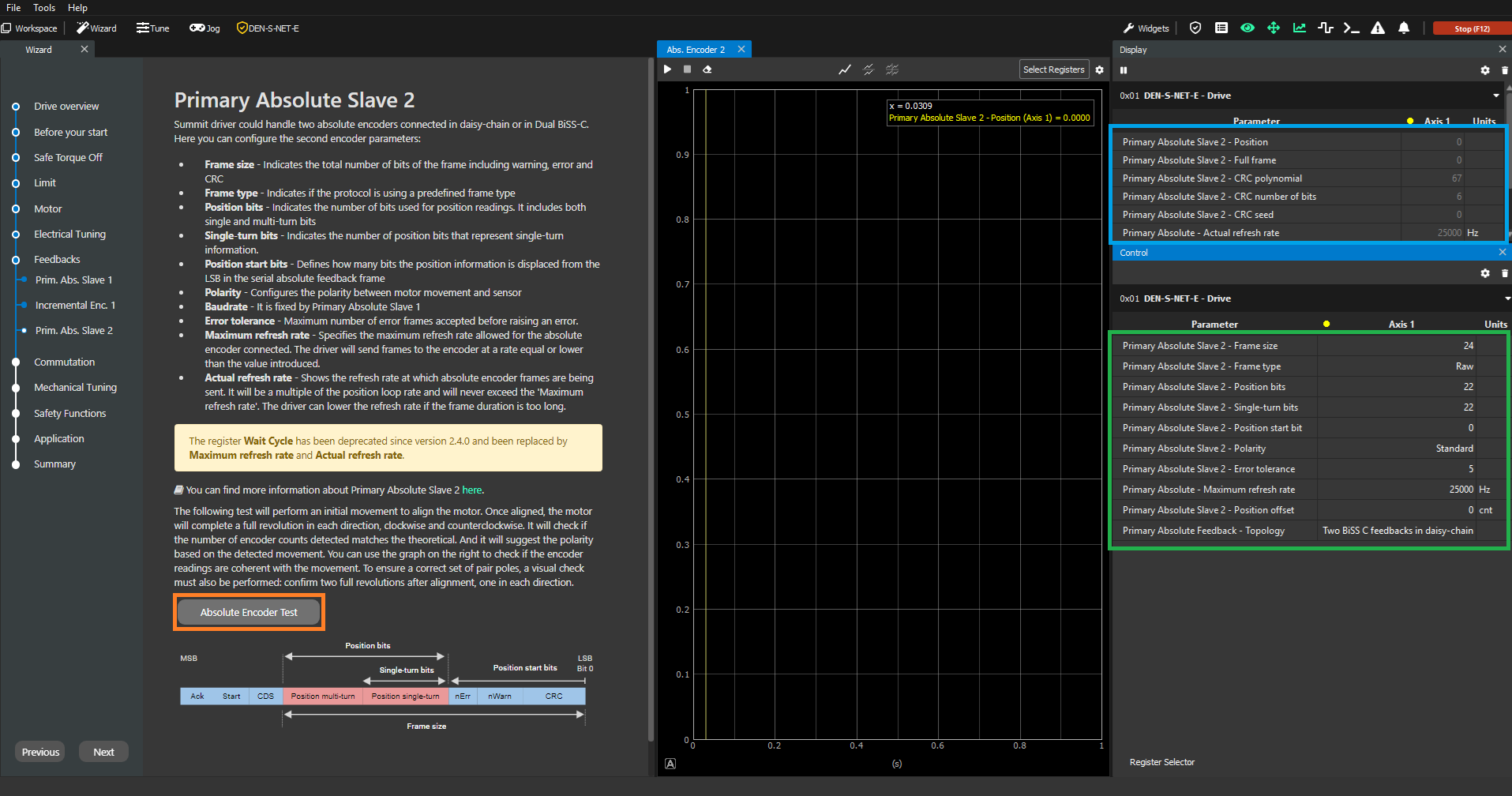Open the terminal console icon in the top toolbar
The width and height of the screenshot is (1512, 796).
pyautogui.click(x=1352, y=28)
